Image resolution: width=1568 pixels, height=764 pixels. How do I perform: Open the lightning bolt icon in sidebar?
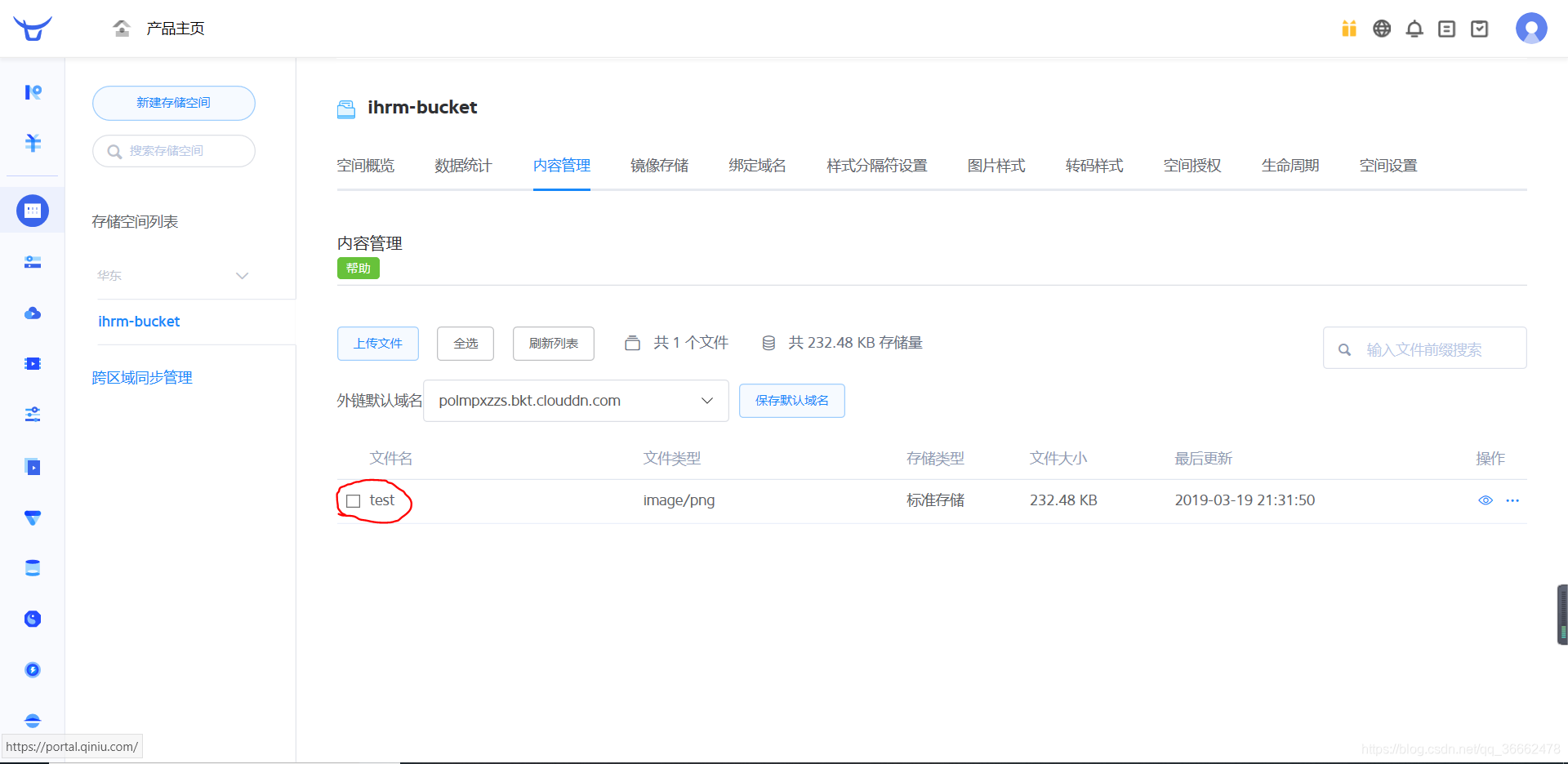point(33,670)
